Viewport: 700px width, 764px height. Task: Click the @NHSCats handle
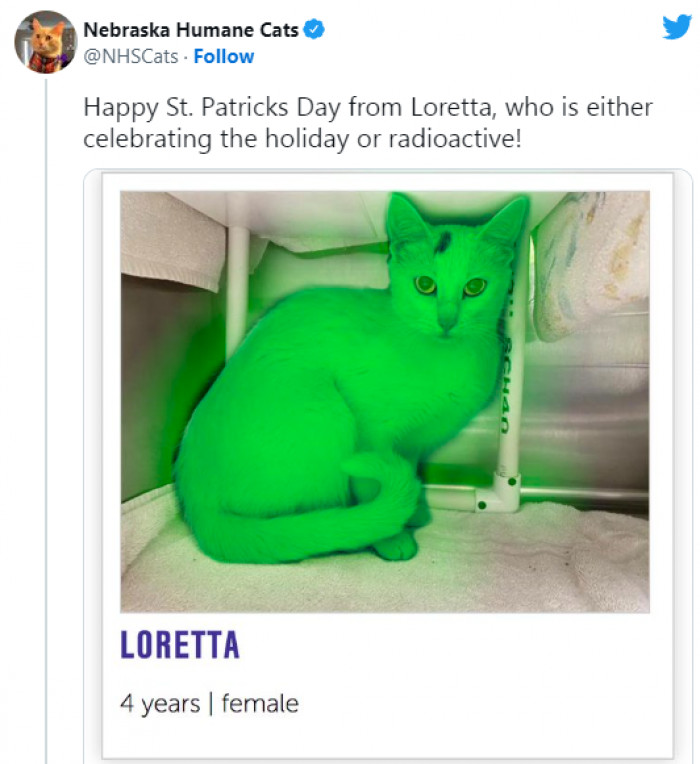pos(129,57)
